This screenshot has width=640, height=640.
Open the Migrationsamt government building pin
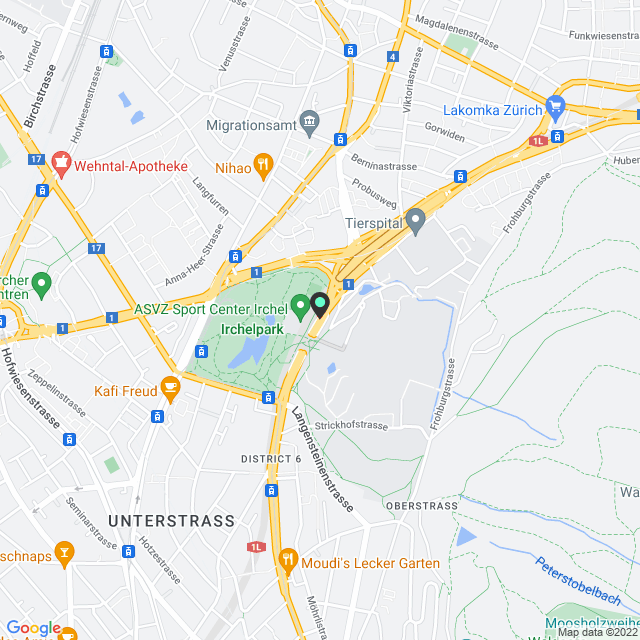point(309,124)
